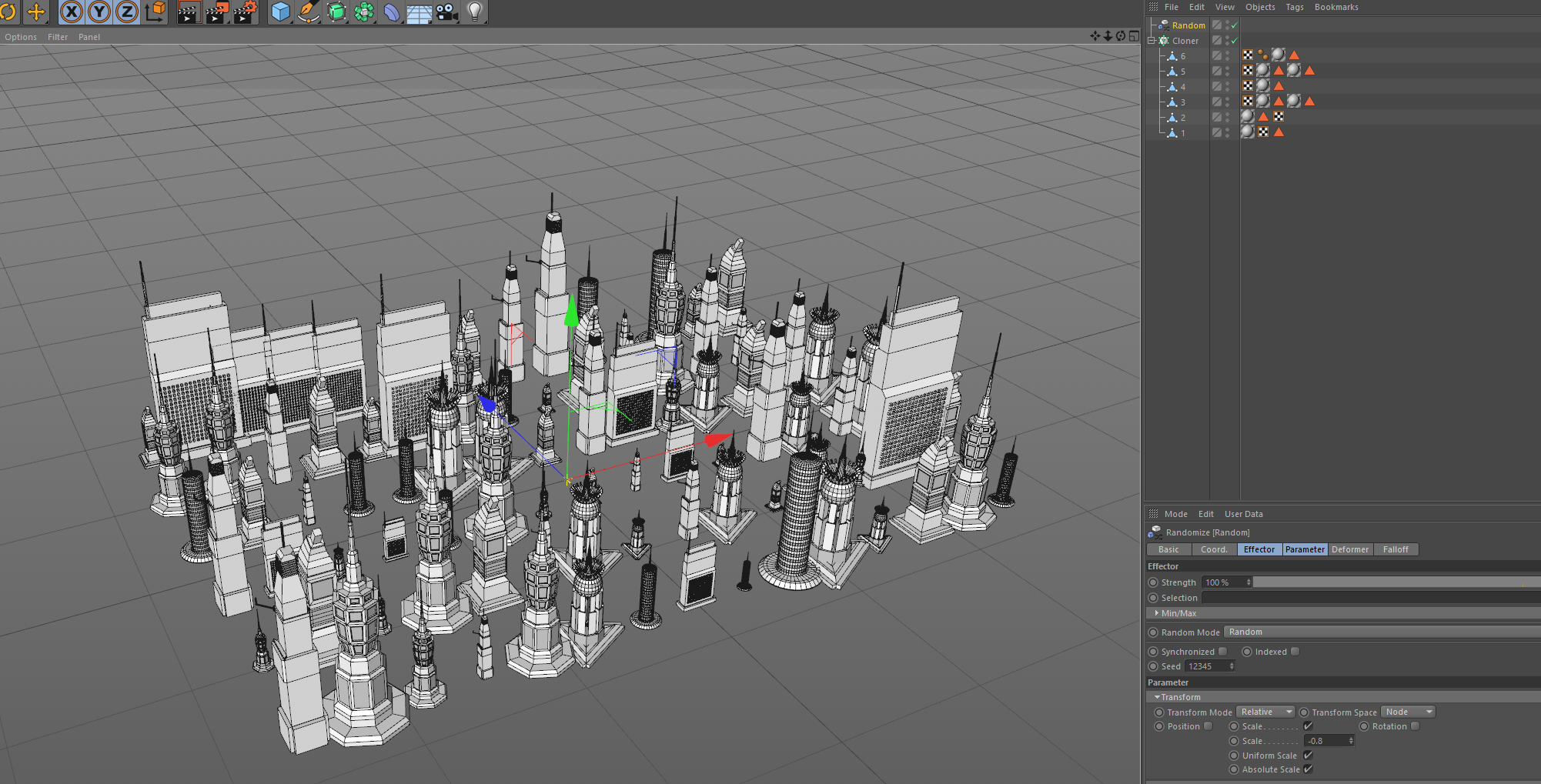
Task: Switch to Falloff tab
Action: (1396, 549)
